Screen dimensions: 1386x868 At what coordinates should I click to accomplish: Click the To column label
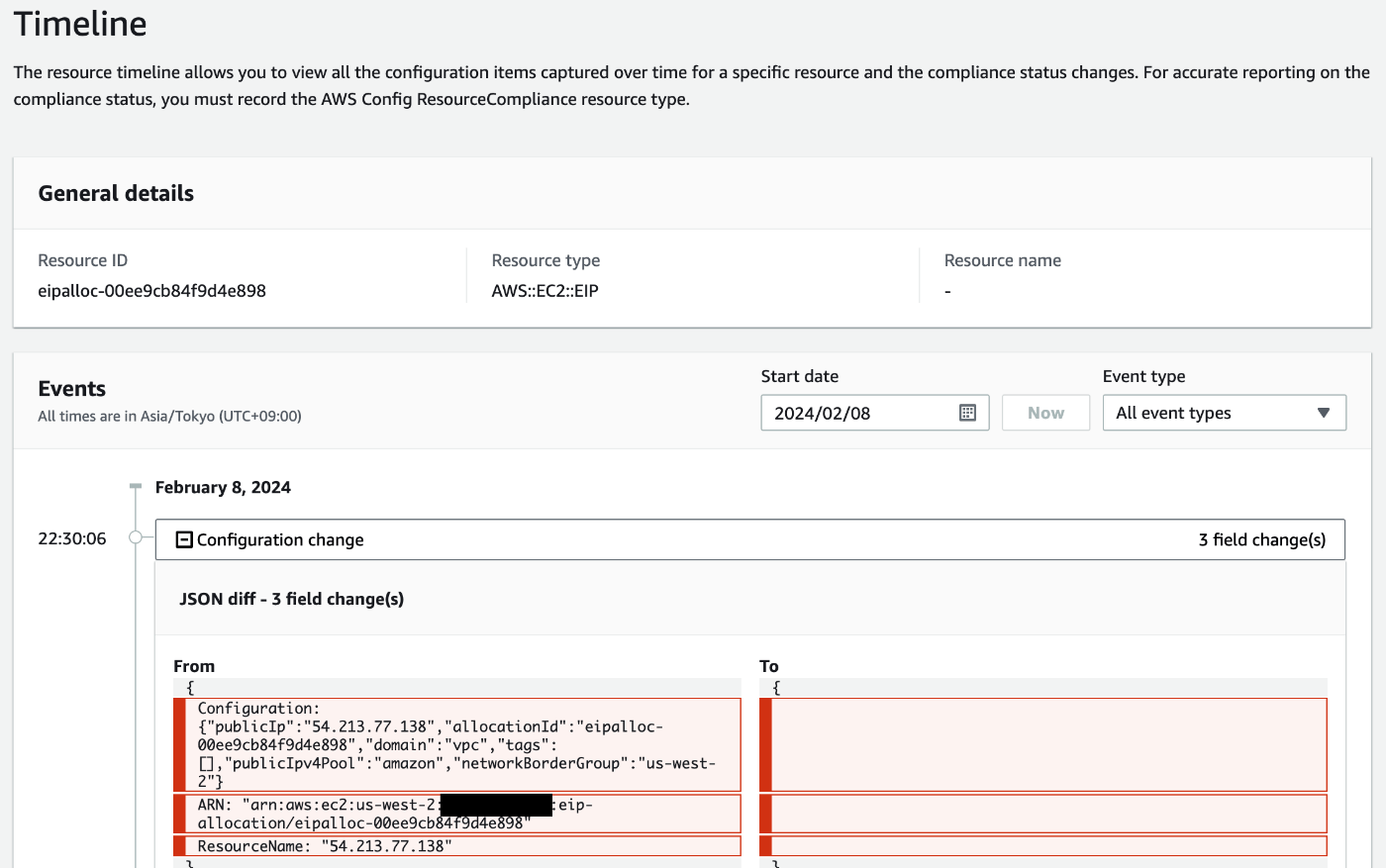click(x=769, y=666)
